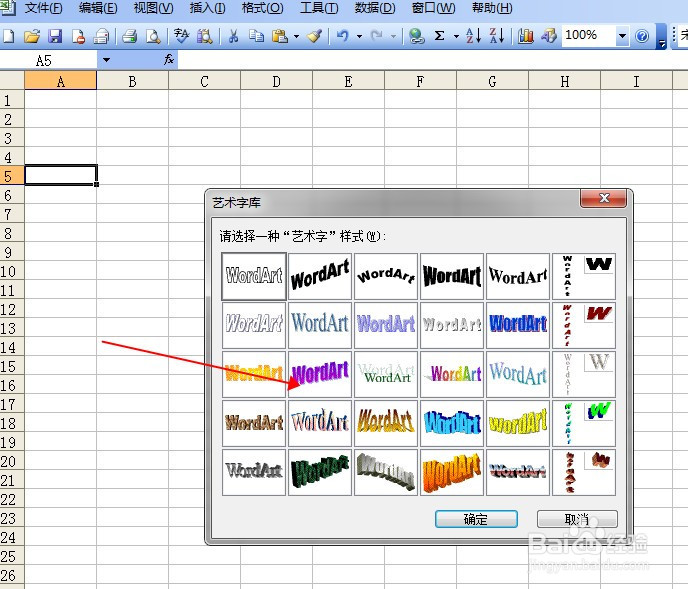Click the Research binoculars icon

pyautogui.click(x=204, y=36)
